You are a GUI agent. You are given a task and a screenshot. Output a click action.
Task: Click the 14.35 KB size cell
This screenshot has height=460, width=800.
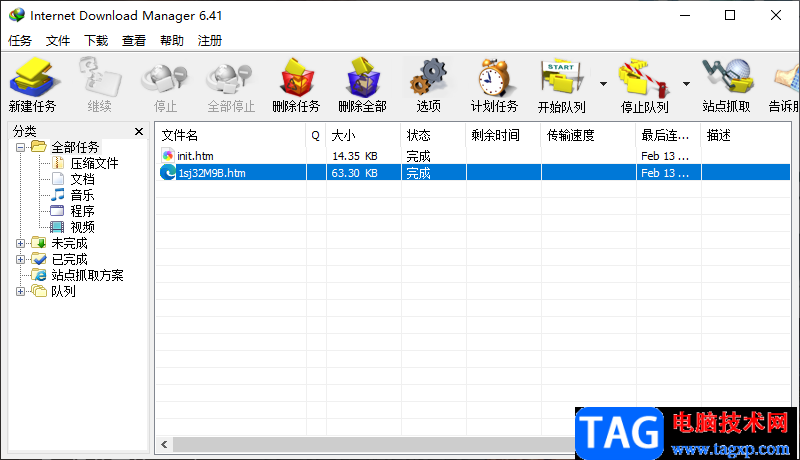coord(355,156)
